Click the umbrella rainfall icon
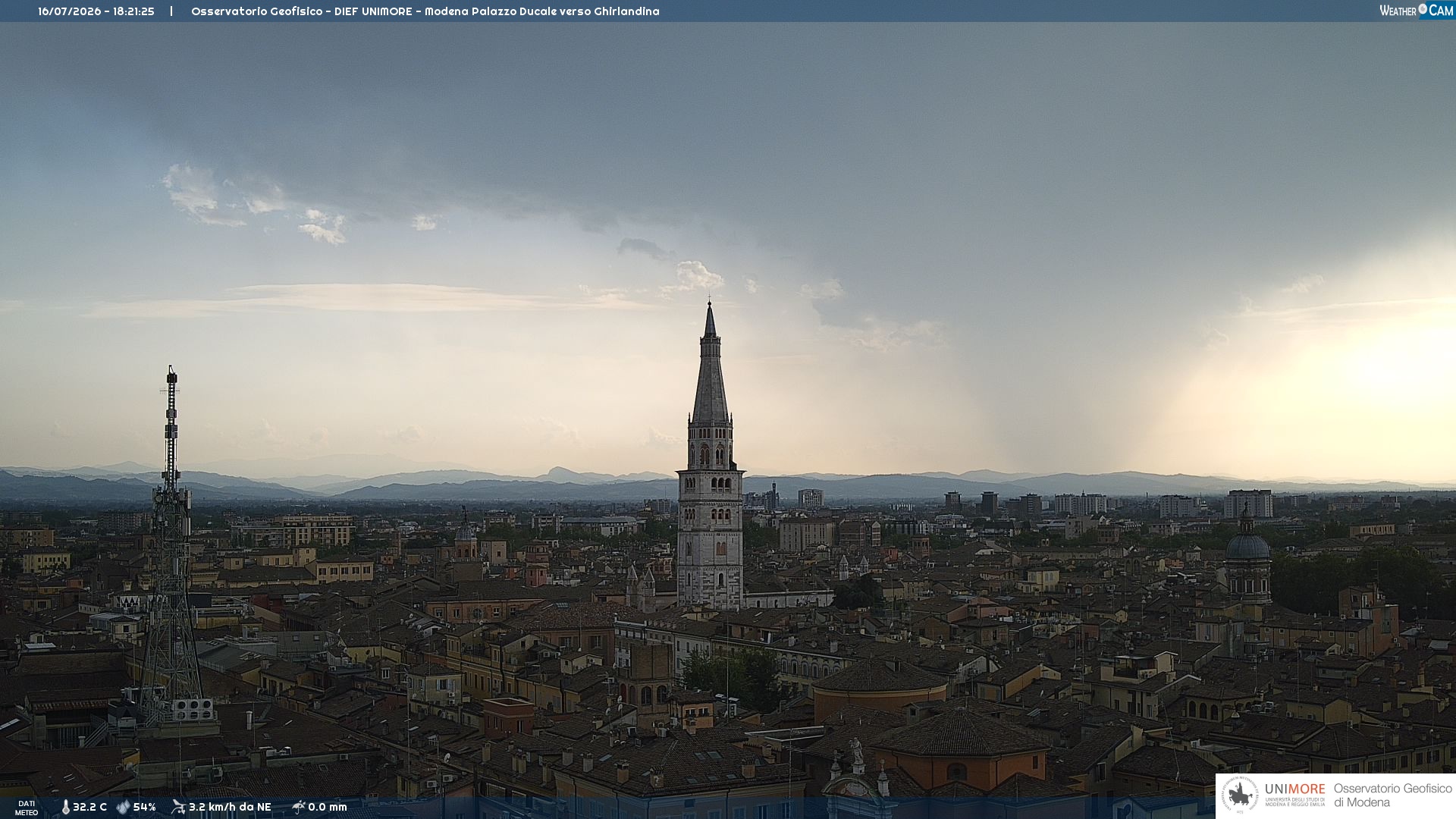The height and width of the screenshot is (819, 1456). click(x=298, y=807)
